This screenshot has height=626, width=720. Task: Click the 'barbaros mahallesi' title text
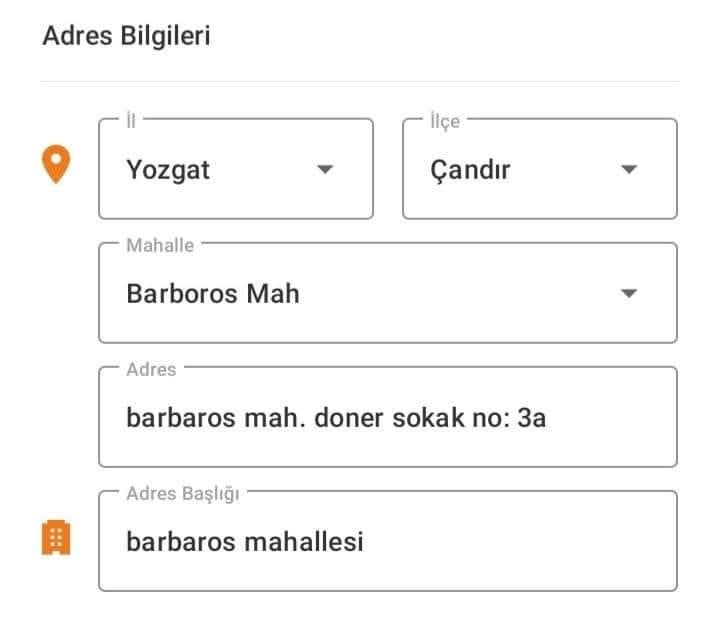pos(245,541)
